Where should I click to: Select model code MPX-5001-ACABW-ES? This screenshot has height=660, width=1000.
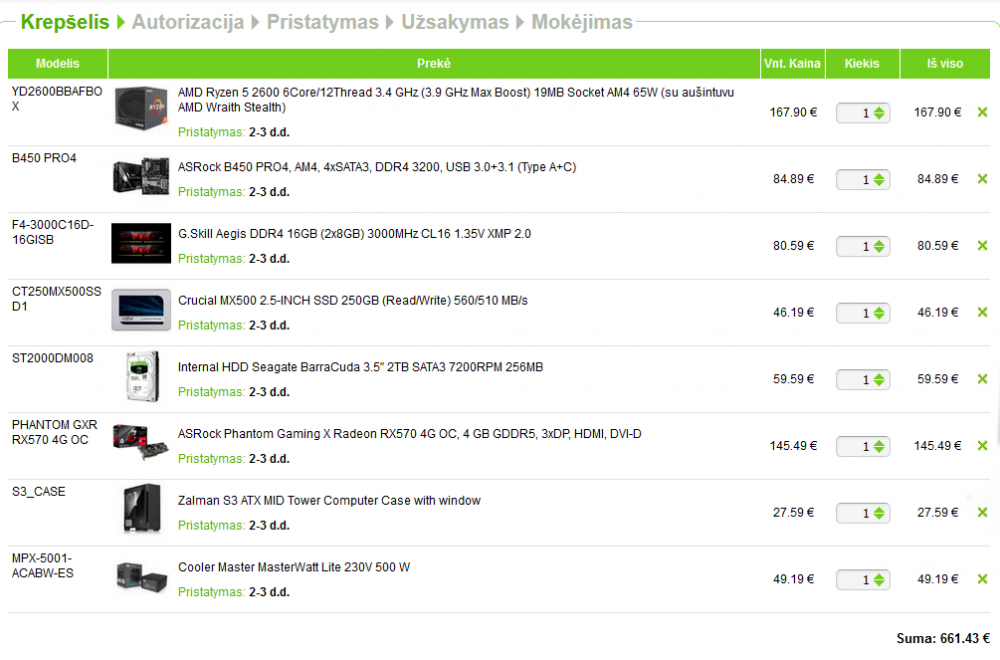click(x=43, y=566)
